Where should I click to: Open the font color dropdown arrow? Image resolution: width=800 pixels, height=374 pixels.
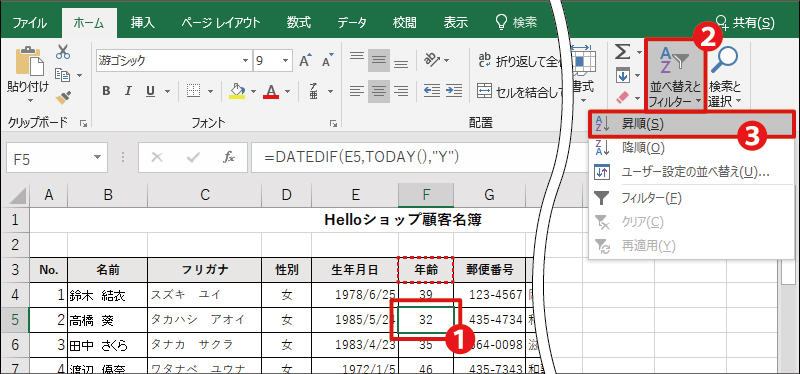[x=287, y=91]
